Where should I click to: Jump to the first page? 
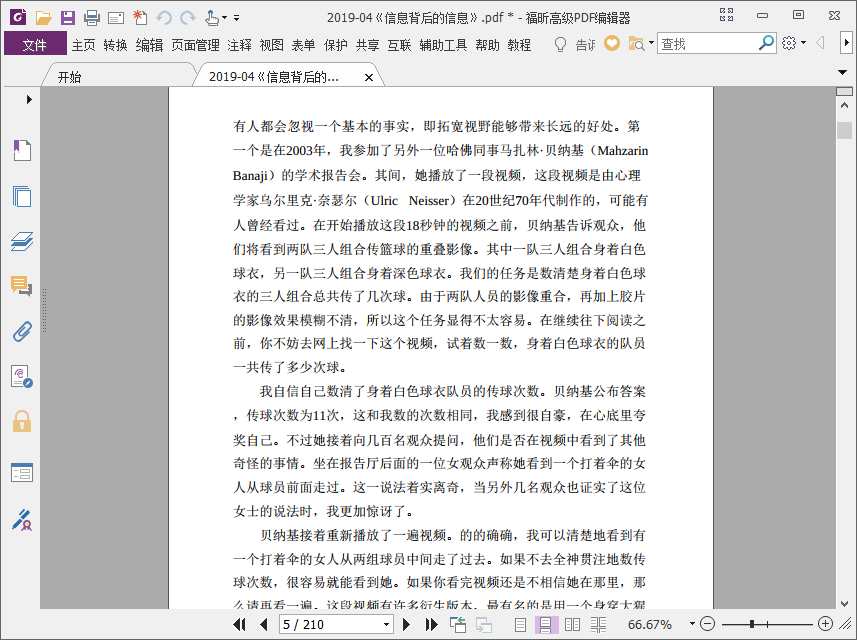point(239,624)
